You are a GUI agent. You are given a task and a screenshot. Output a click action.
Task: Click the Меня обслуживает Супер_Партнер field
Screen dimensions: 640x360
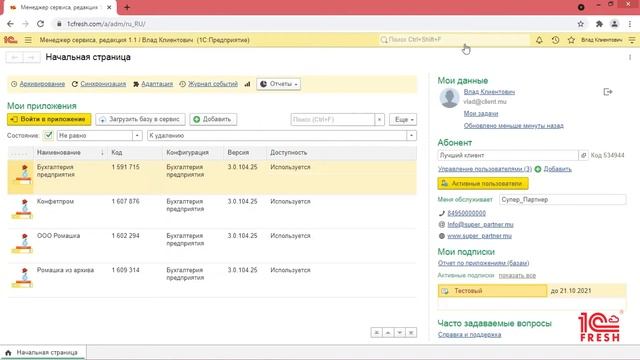(x=562, y=200)
